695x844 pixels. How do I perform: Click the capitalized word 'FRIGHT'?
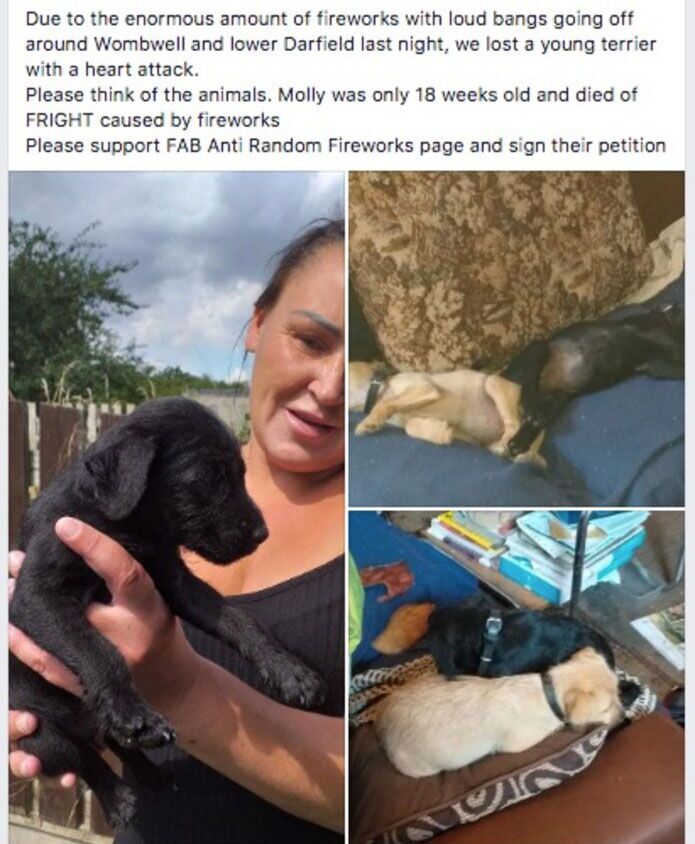(59, 120)
